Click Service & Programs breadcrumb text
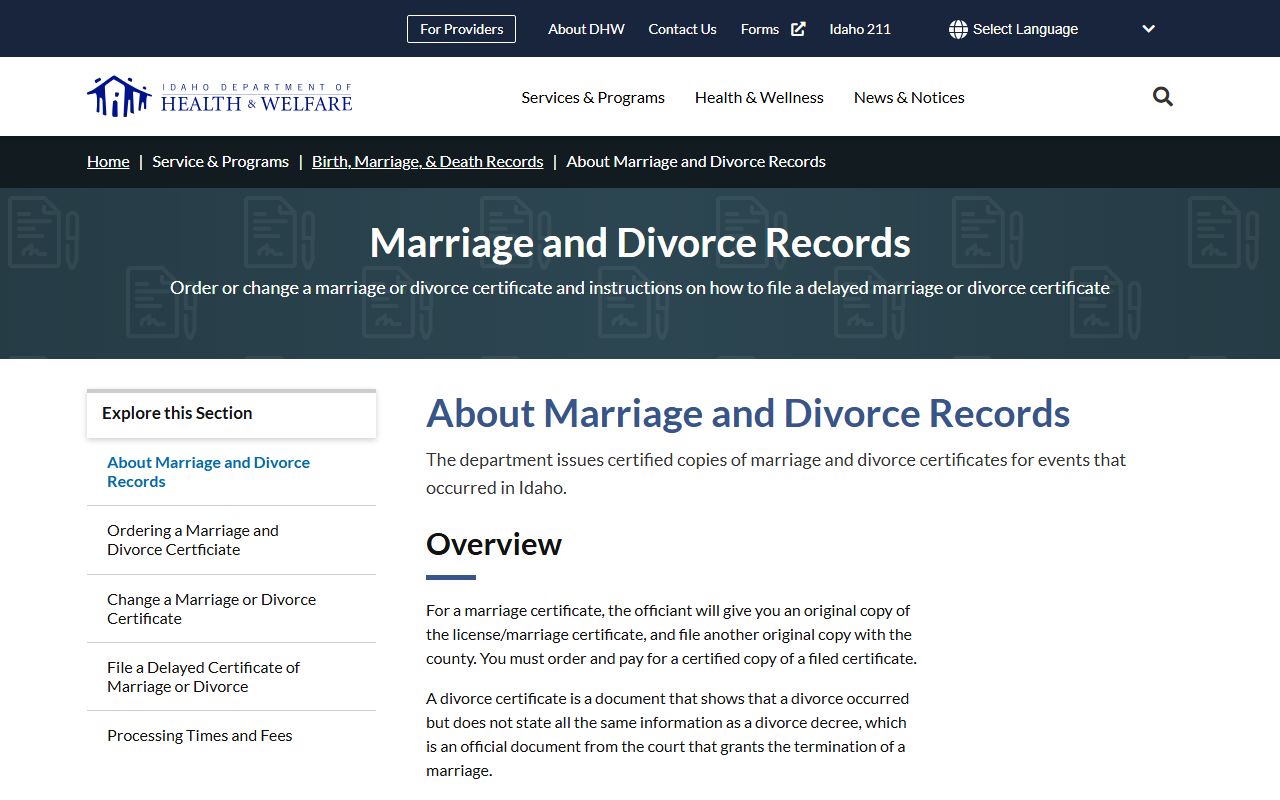 pos(221,161)
